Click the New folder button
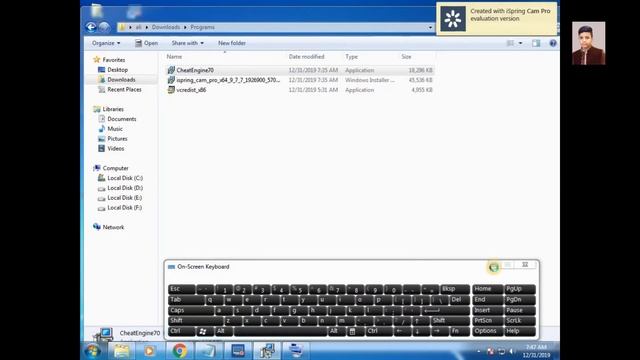This screenshot has width=640, height=360. click(x=232, y=43)
